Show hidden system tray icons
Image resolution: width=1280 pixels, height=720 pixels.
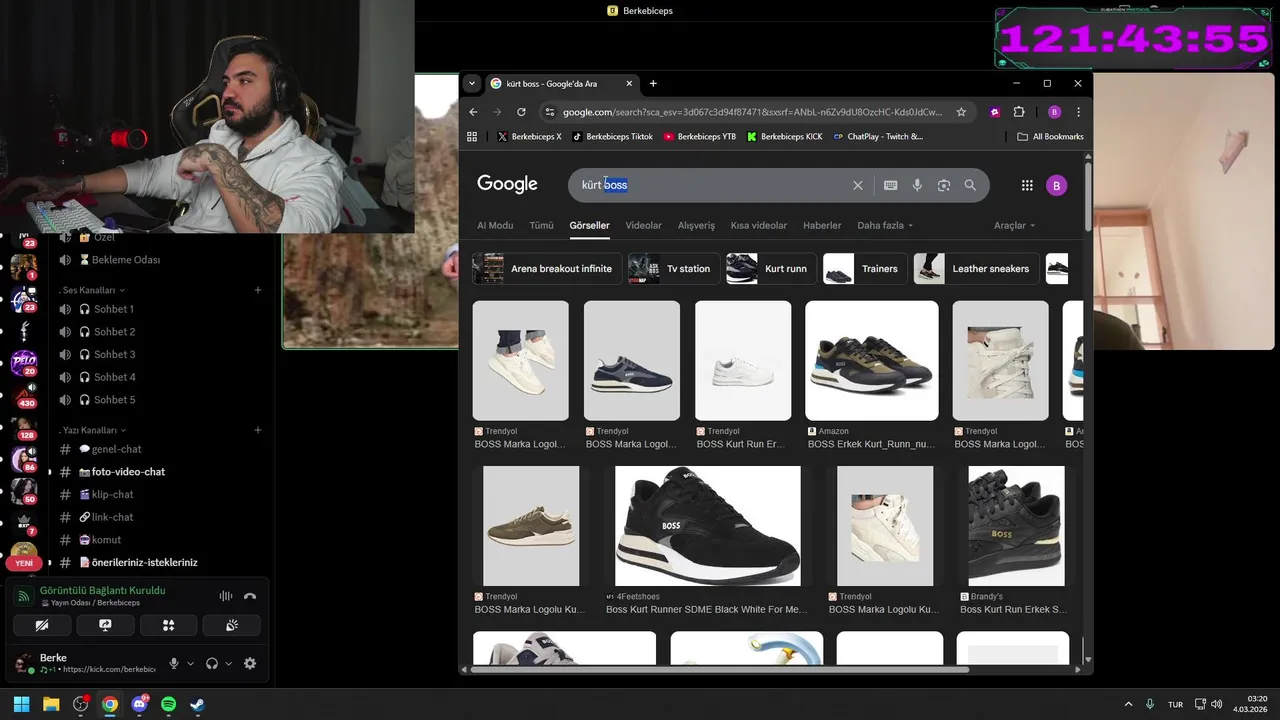pyautogui.click(x=1129, y=704)
